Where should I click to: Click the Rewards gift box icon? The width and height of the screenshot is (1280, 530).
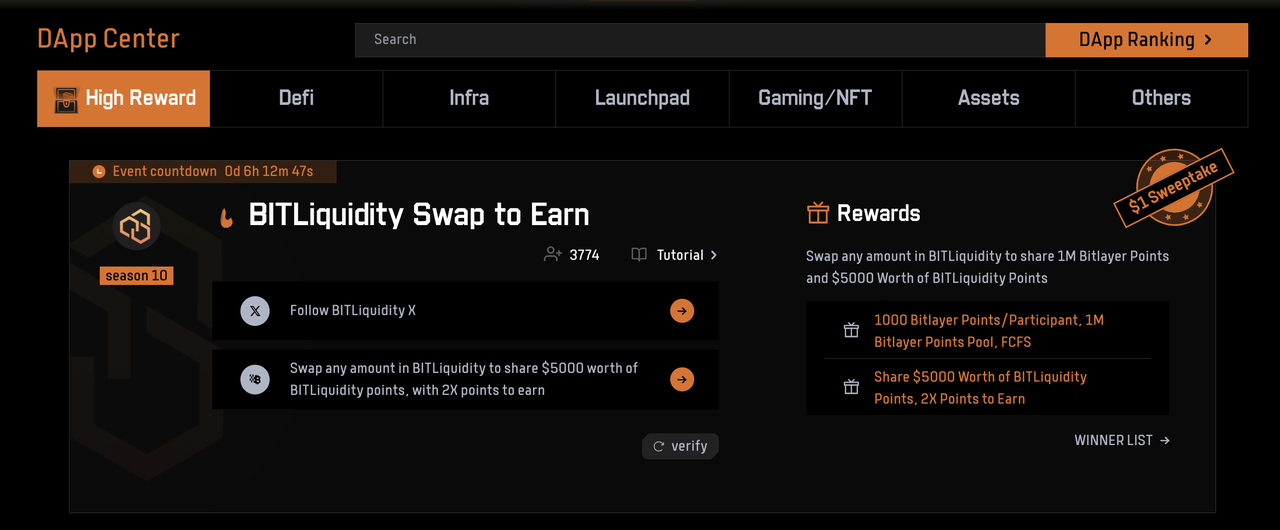[818, 213]
